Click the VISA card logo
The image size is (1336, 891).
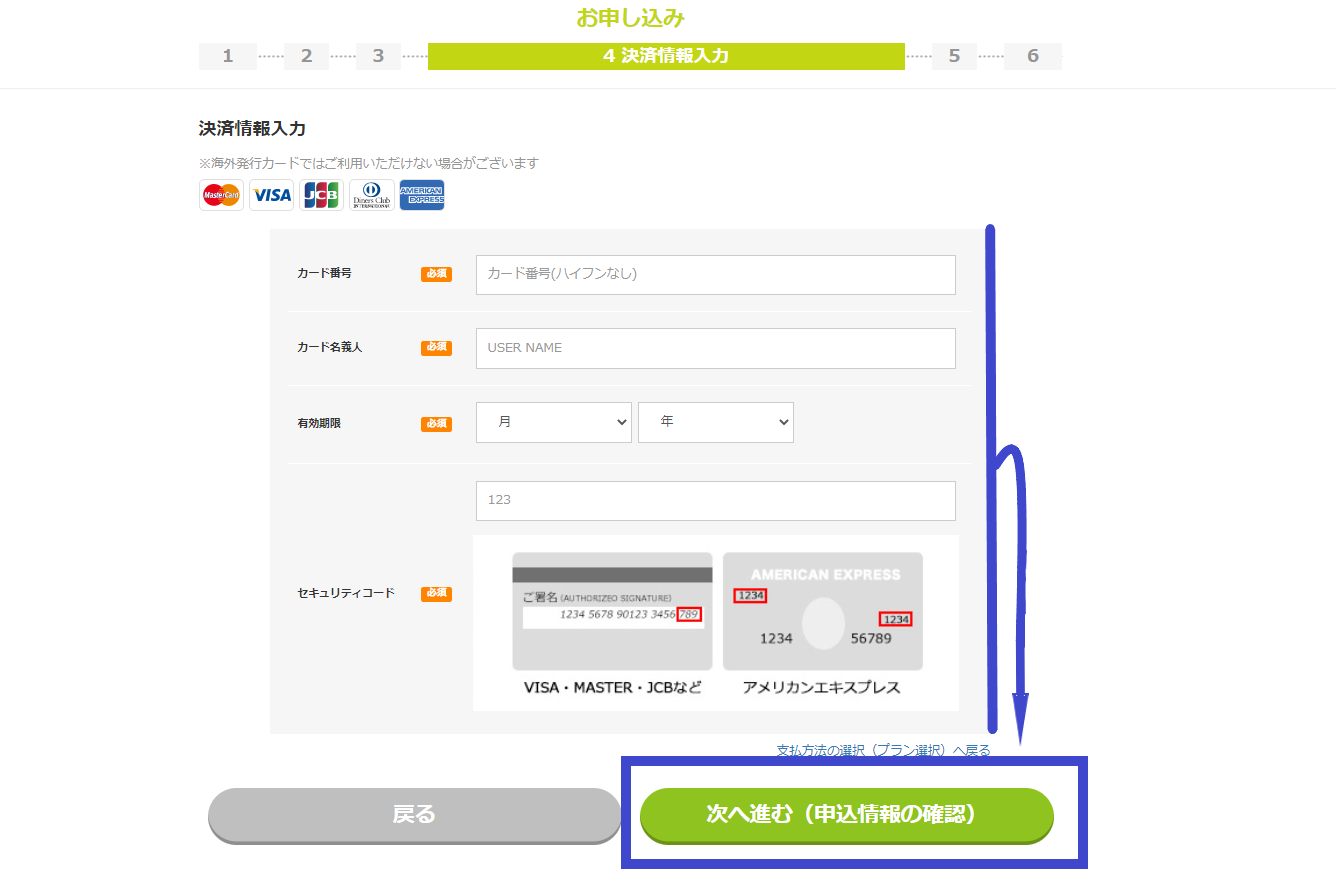coord(271,195)
